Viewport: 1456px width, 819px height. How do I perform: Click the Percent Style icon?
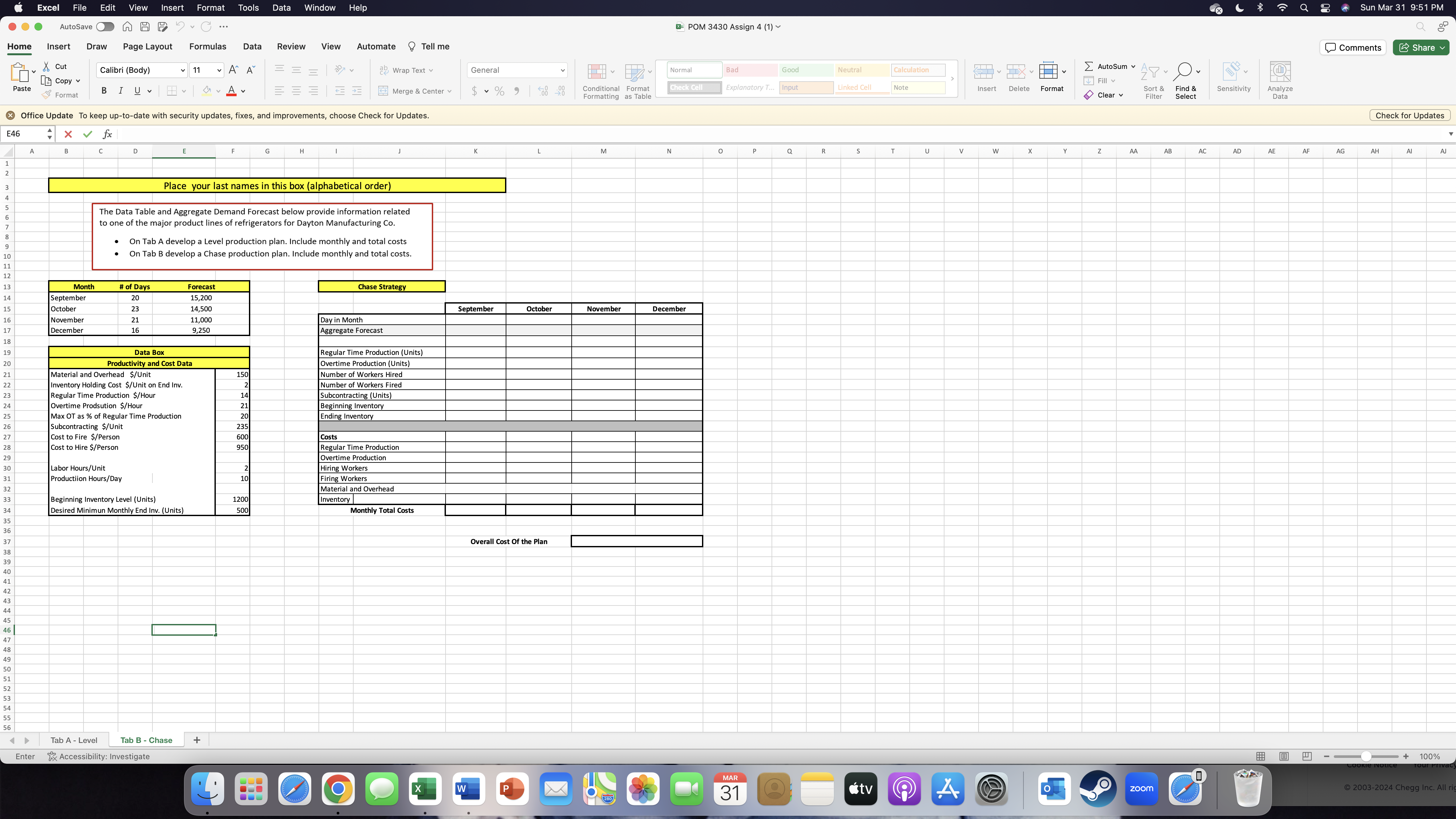coord(500,91)
